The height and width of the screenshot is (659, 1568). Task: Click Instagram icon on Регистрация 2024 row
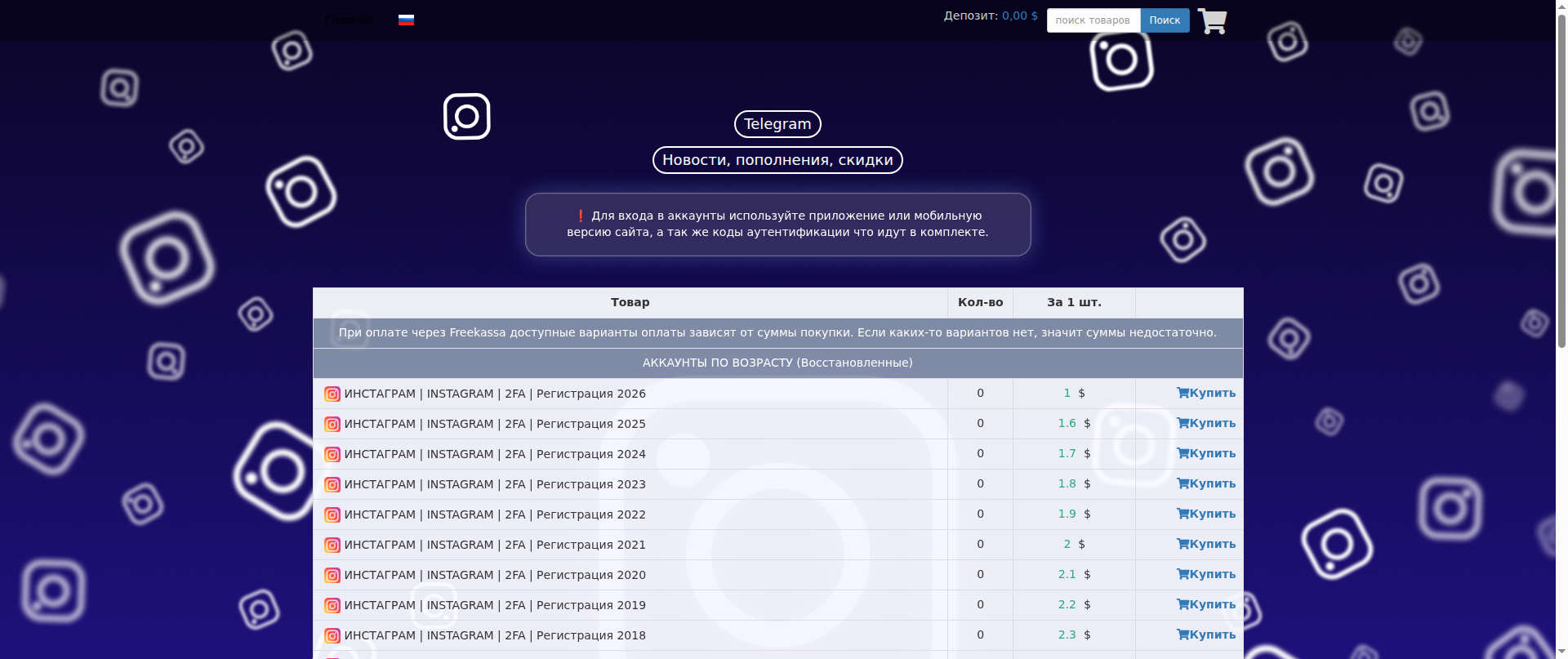(332, 454)
